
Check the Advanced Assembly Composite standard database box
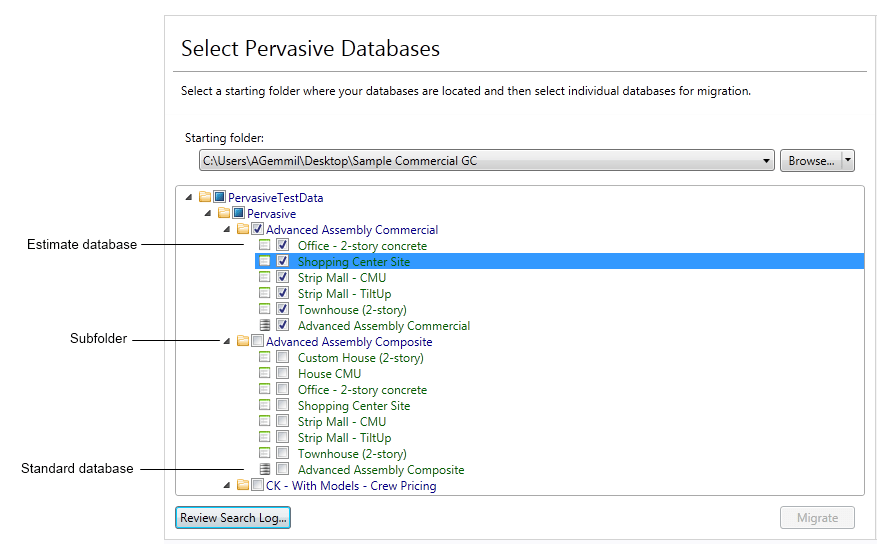[283, 469]
